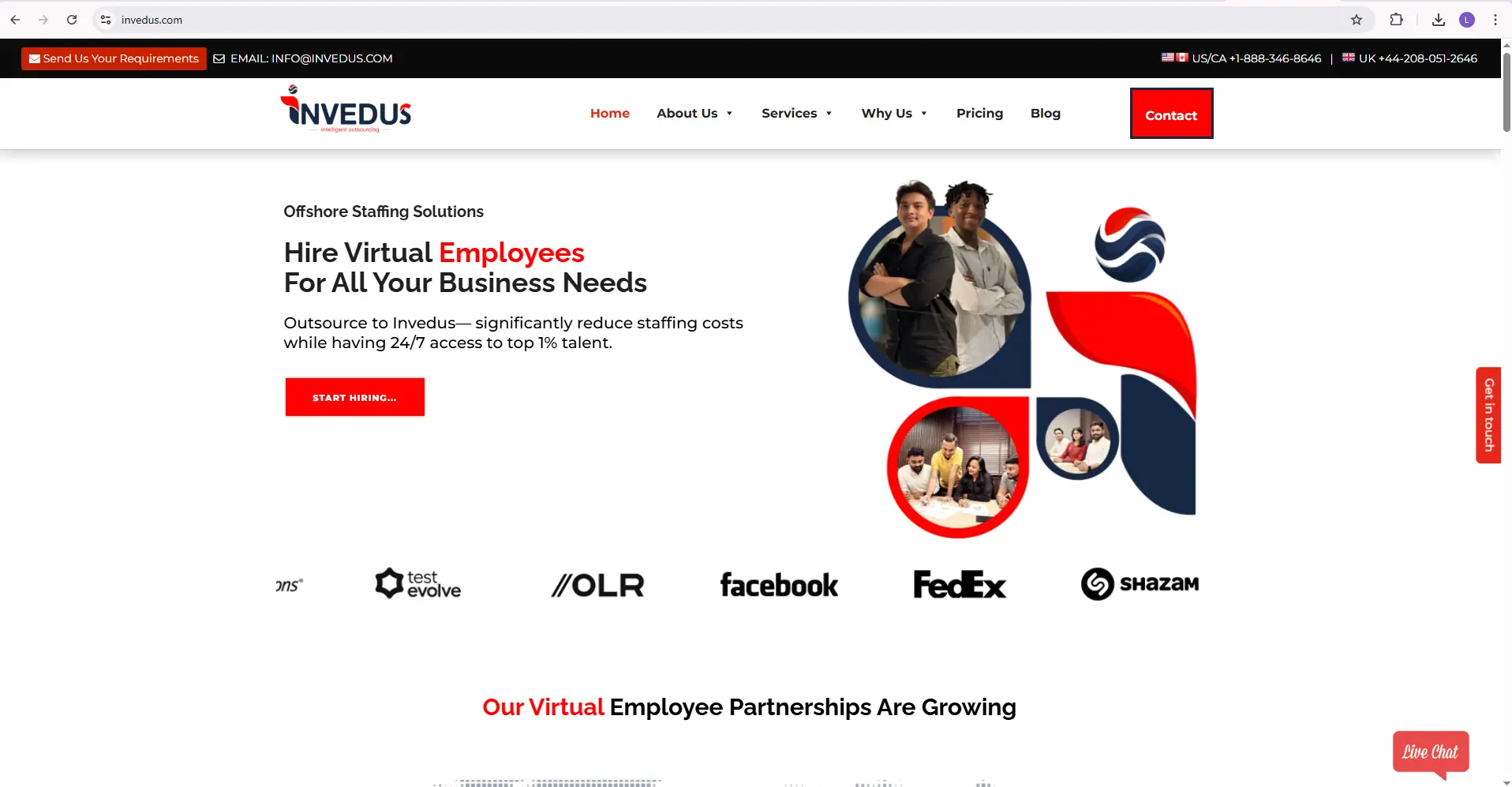Click the START HIRING button

coord(354,397)
